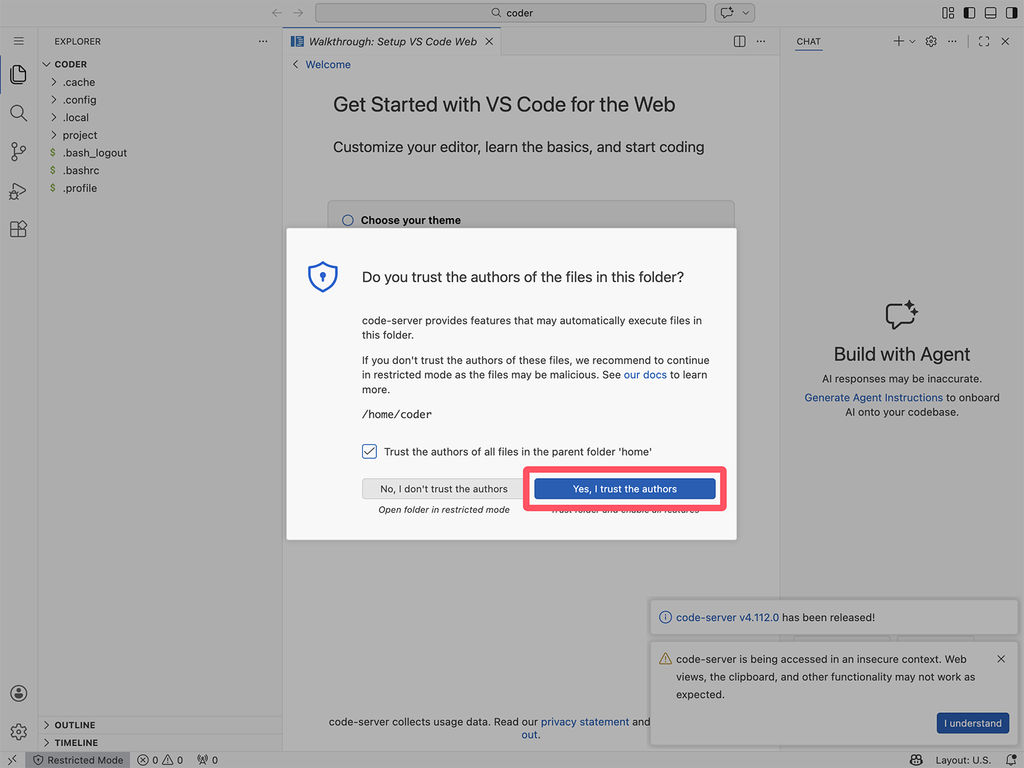Image resolution: width=1024 pixels, height=768 pixels.
Task: Expand the OUTLINE section
Action: [x=75, y=725]
